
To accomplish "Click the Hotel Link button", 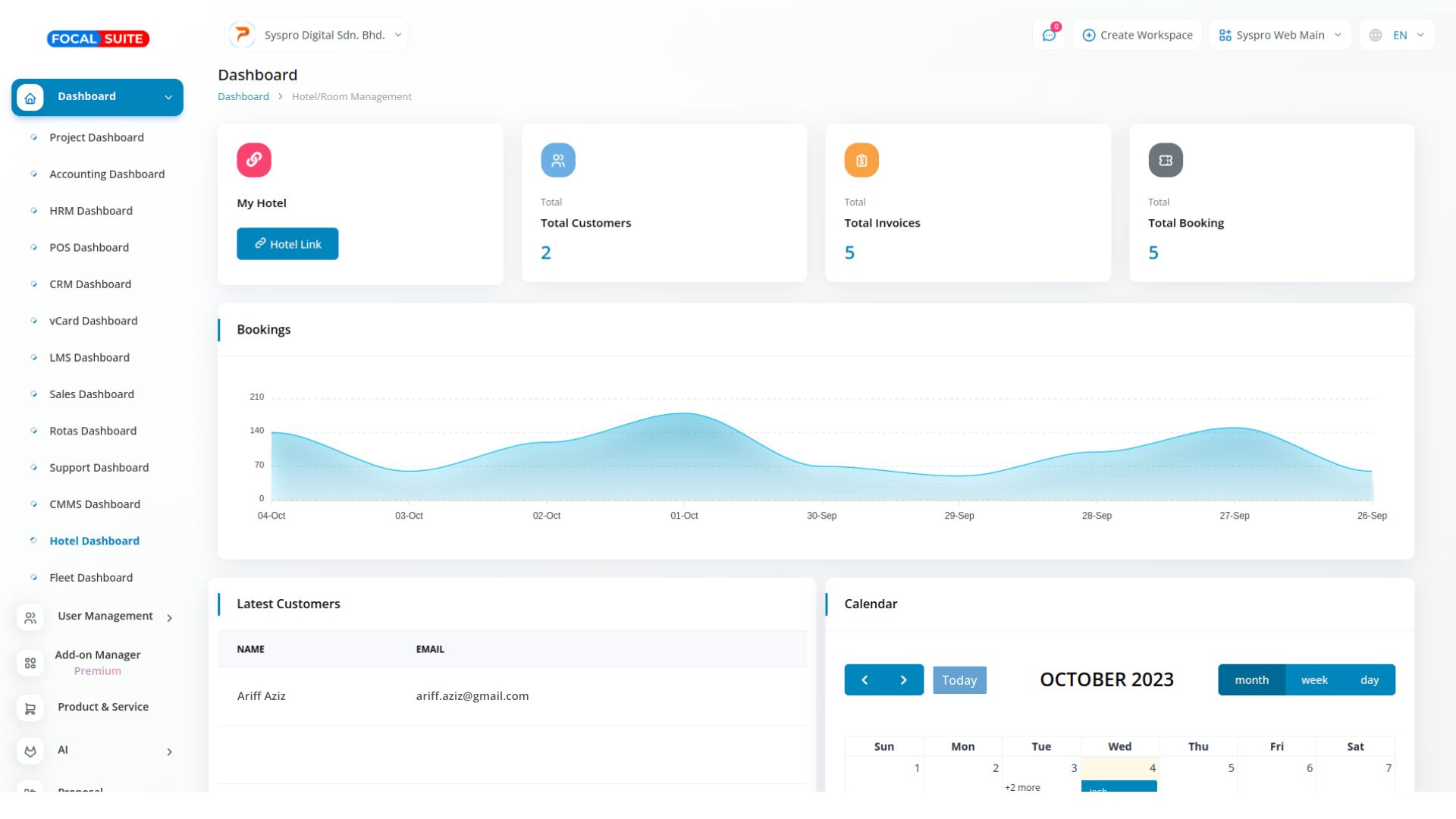I will tap(287, 244).
